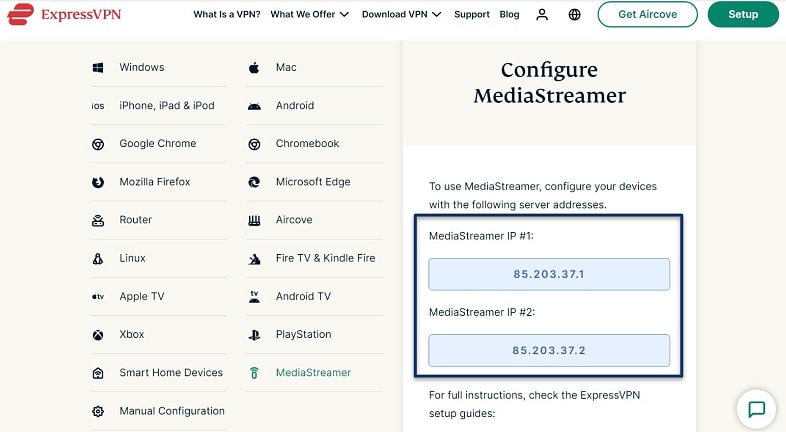This screenshot has height=432, width=786.
Task: Click the Google Chrome icon
Action: [98, 144]
